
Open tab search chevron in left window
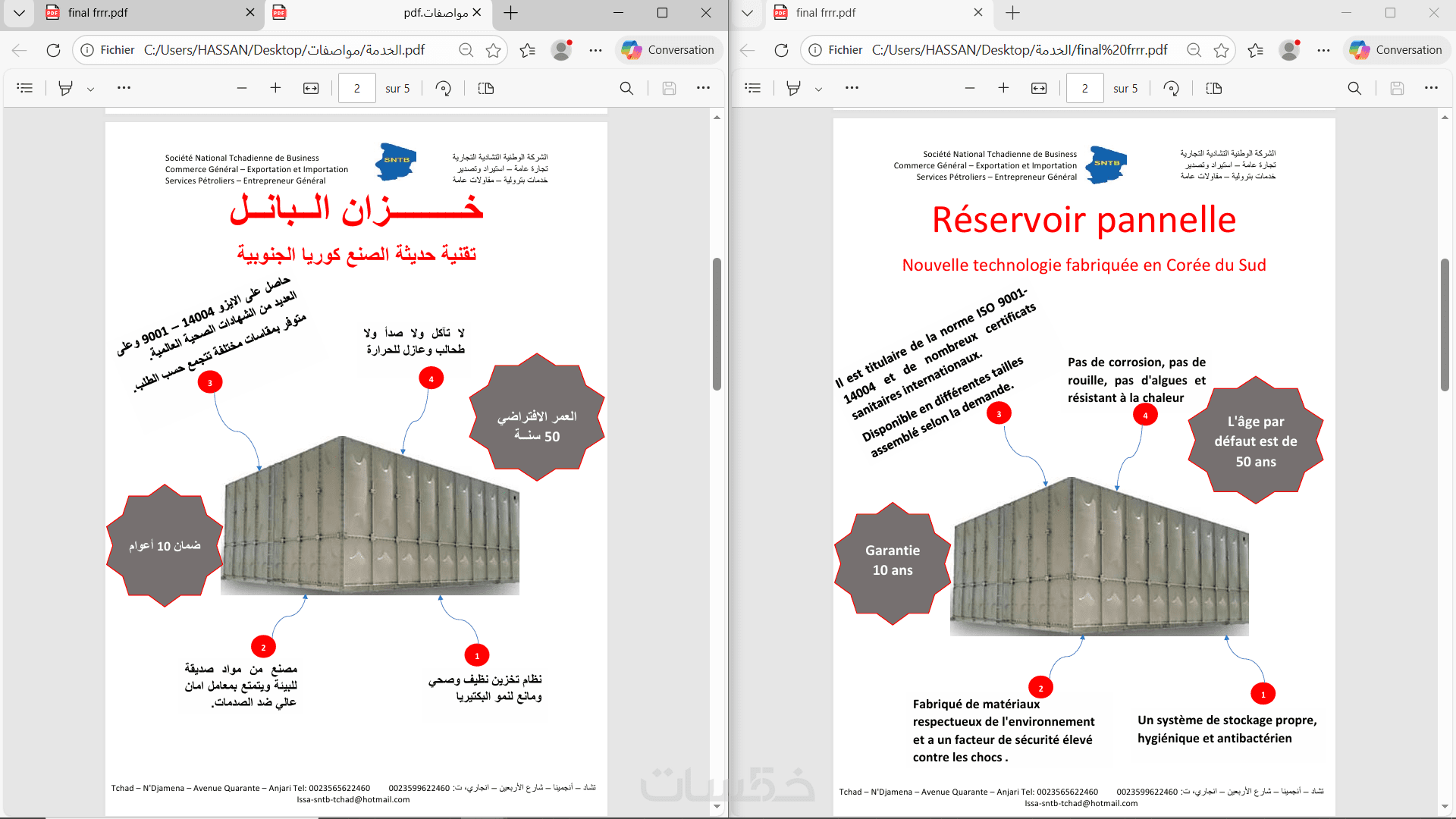click(19, 12)
